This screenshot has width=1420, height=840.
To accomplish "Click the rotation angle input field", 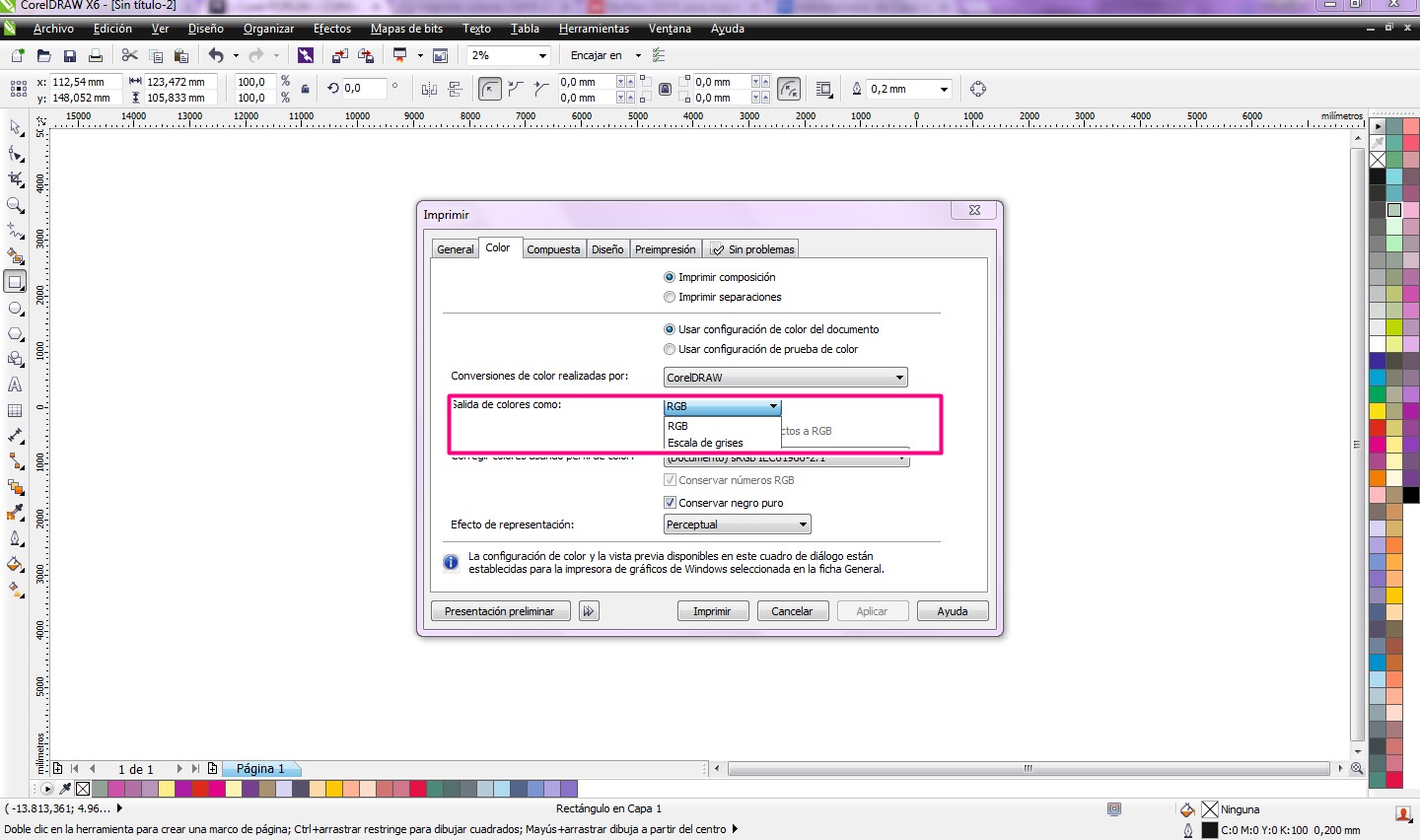I will [x=363, y=89].
